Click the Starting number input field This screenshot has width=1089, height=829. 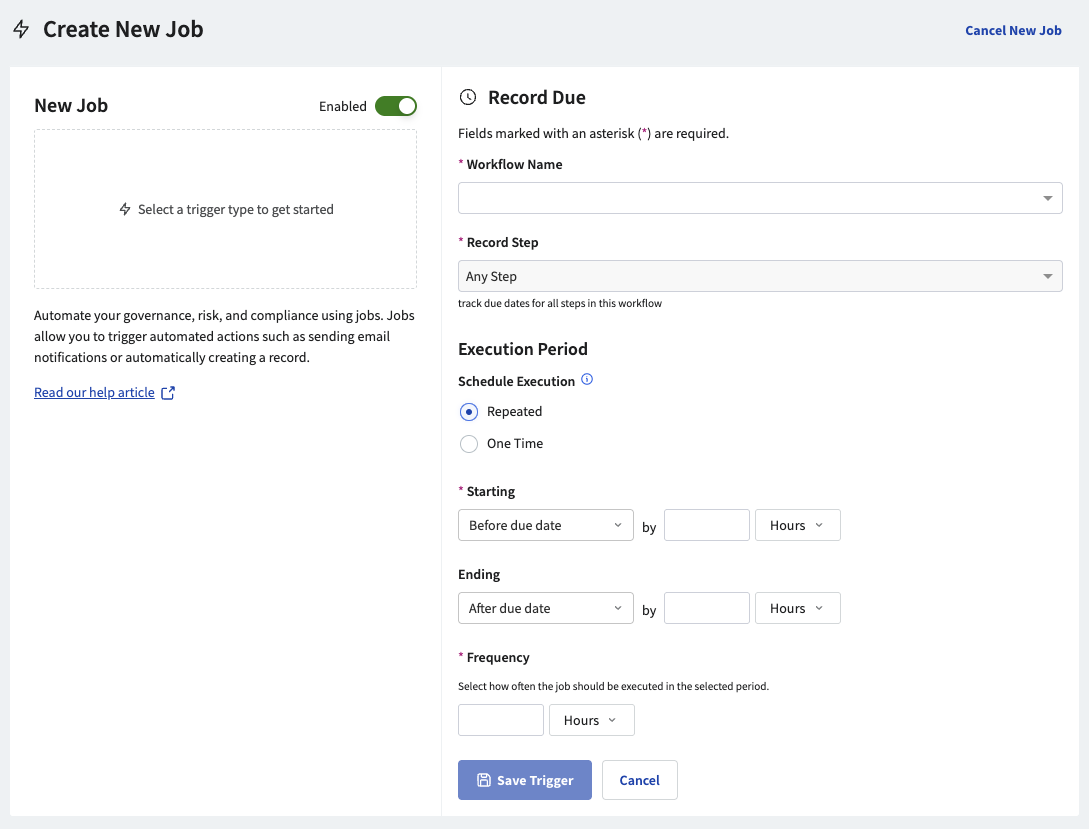click(706, 525)
